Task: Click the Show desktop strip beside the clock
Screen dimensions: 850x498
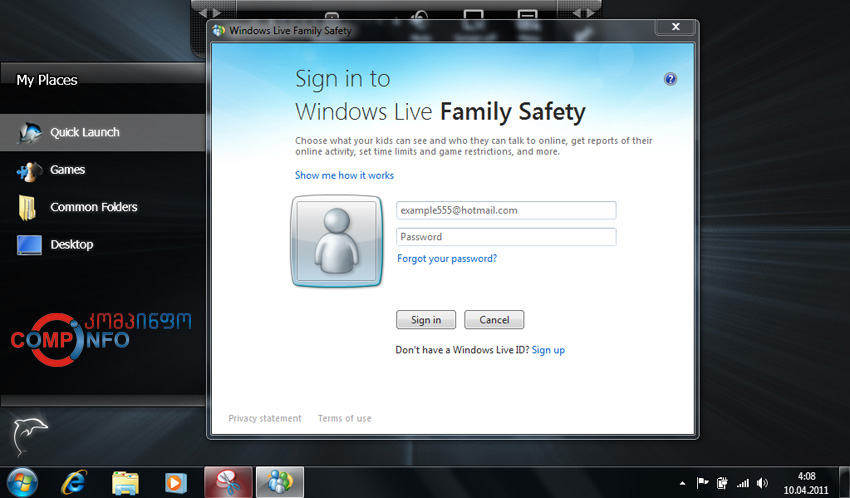Action: click(845, 482)
